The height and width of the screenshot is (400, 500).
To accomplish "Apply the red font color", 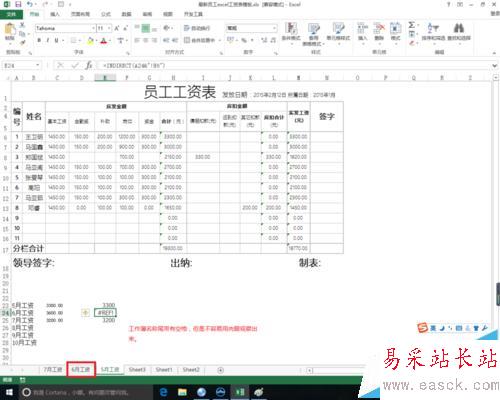I will (x=104, y=41).
